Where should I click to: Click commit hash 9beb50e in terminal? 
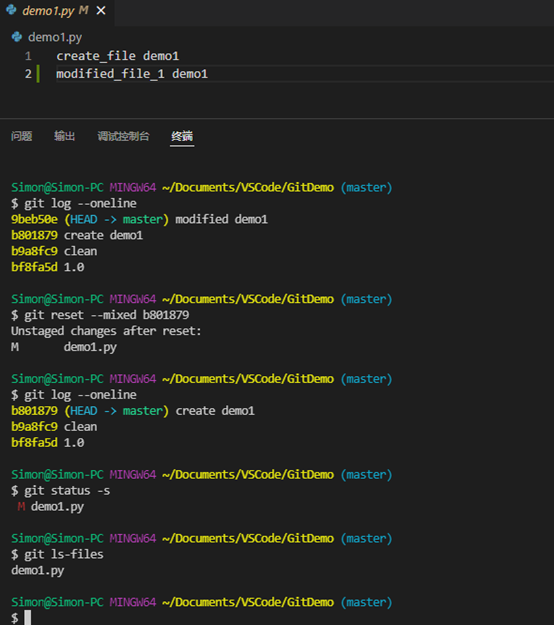pos(34,219)
